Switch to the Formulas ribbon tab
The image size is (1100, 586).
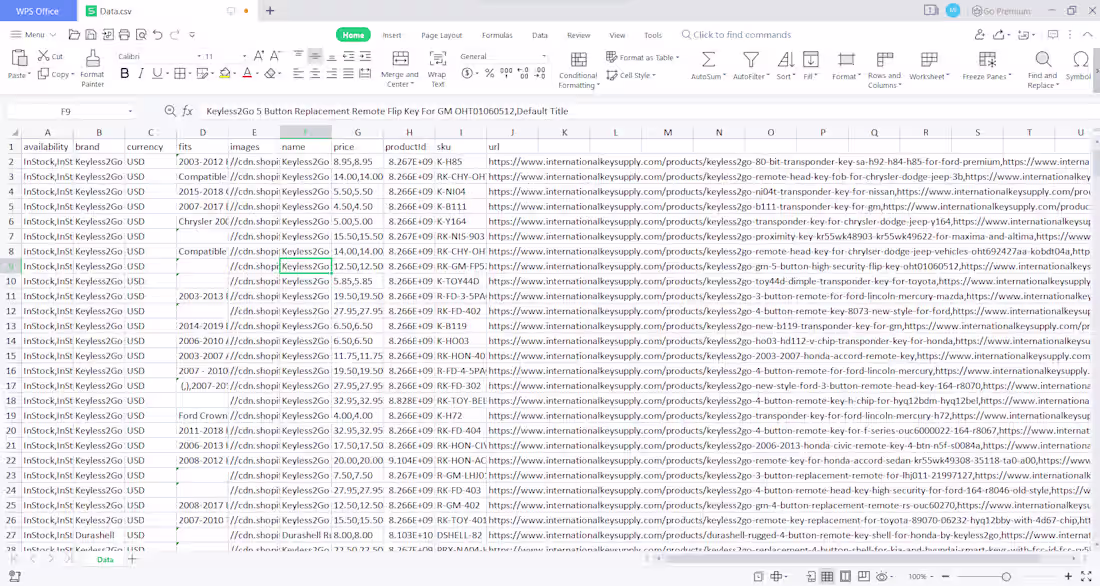[x=497, y=34]
